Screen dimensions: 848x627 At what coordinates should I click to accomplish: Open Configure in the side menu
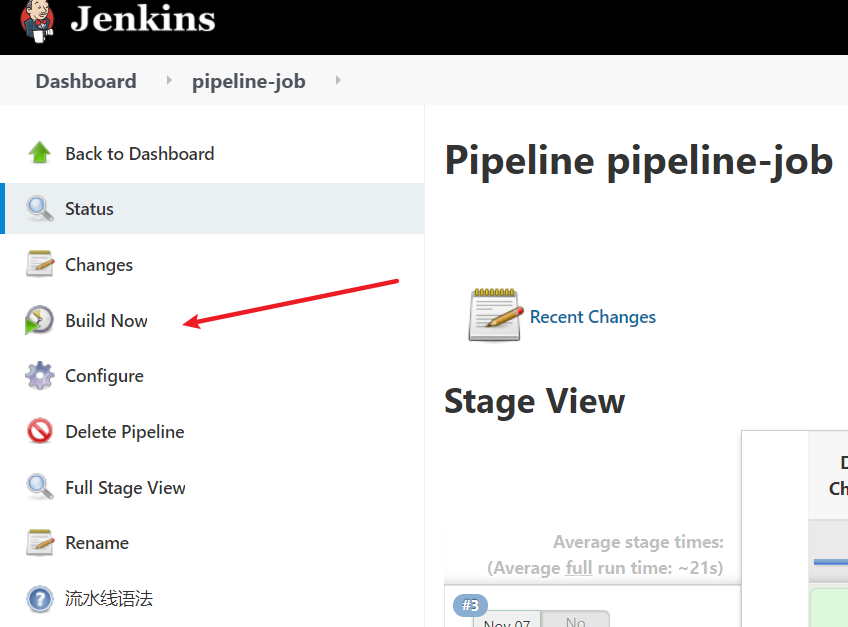point(104,376)
